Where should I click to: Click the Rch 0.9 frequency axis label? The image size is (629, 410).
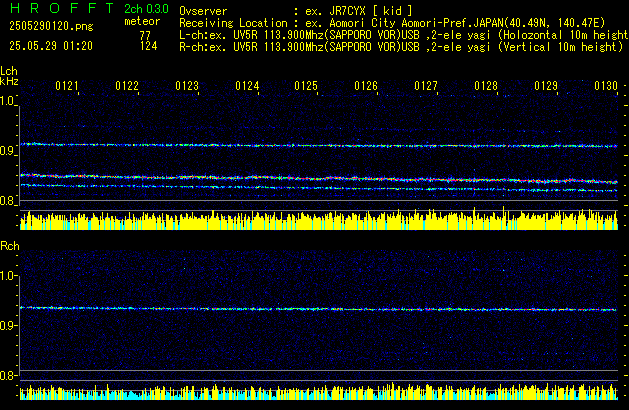[7, 325]
